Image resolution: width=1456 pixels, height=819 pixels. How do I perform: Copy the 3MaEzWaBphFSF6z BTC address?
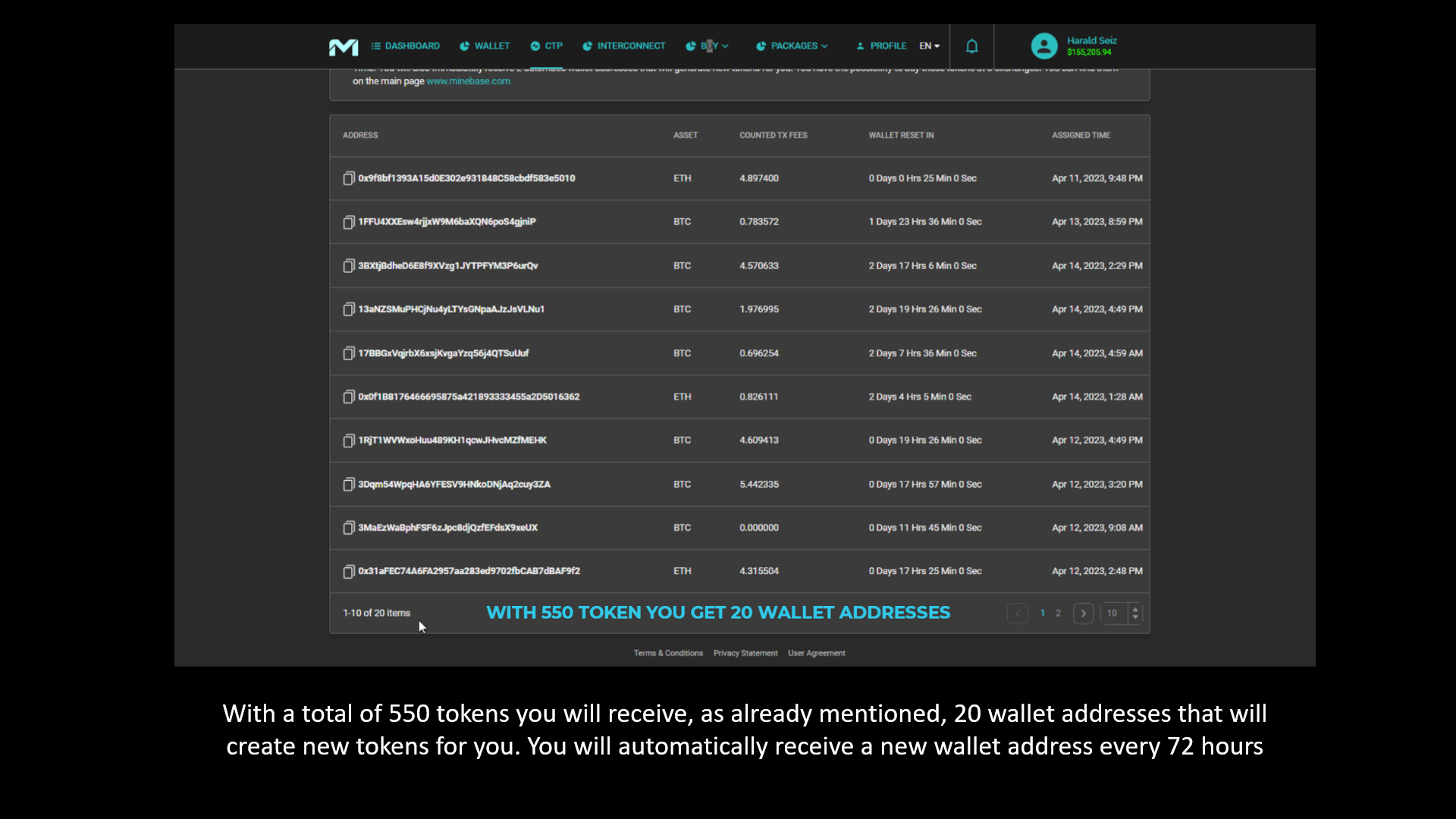coord(349,528)
